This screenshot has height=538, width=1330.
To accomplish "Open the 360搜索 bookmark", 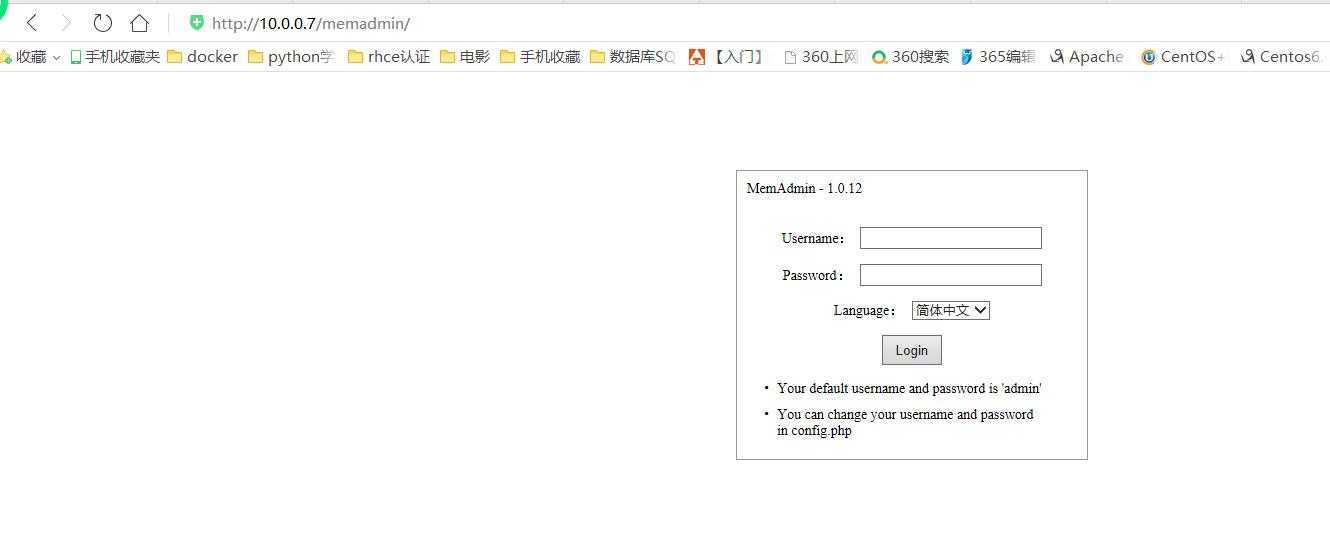I will (x=910, y=57).
